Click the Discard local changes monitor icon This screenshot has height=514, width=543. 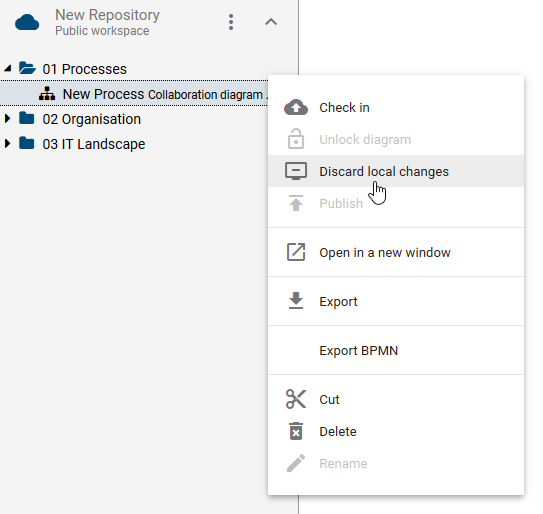(x=296, y=171)
